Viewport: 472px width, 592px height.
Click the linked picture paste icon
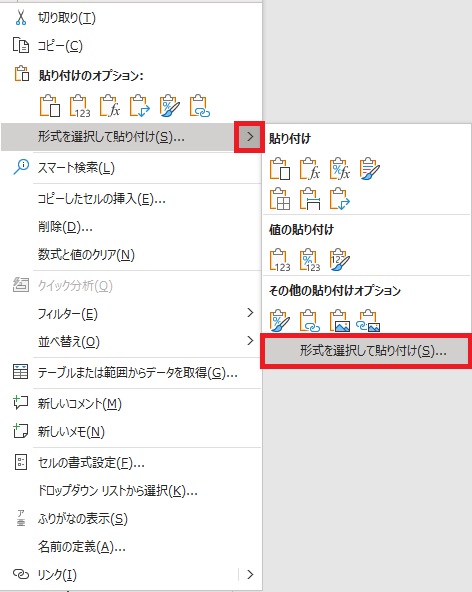click(369, 321)
